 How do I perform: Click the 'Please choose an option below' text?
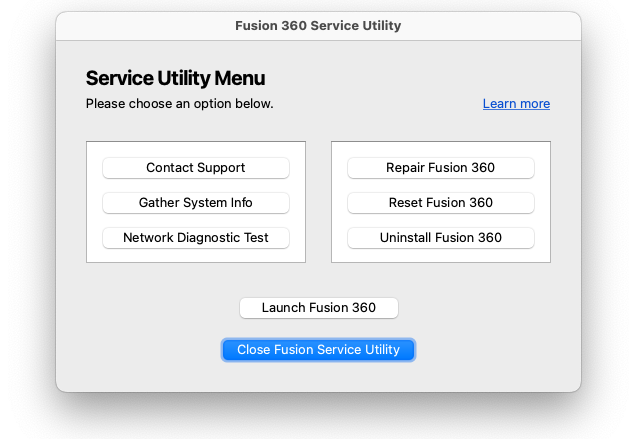179,104
